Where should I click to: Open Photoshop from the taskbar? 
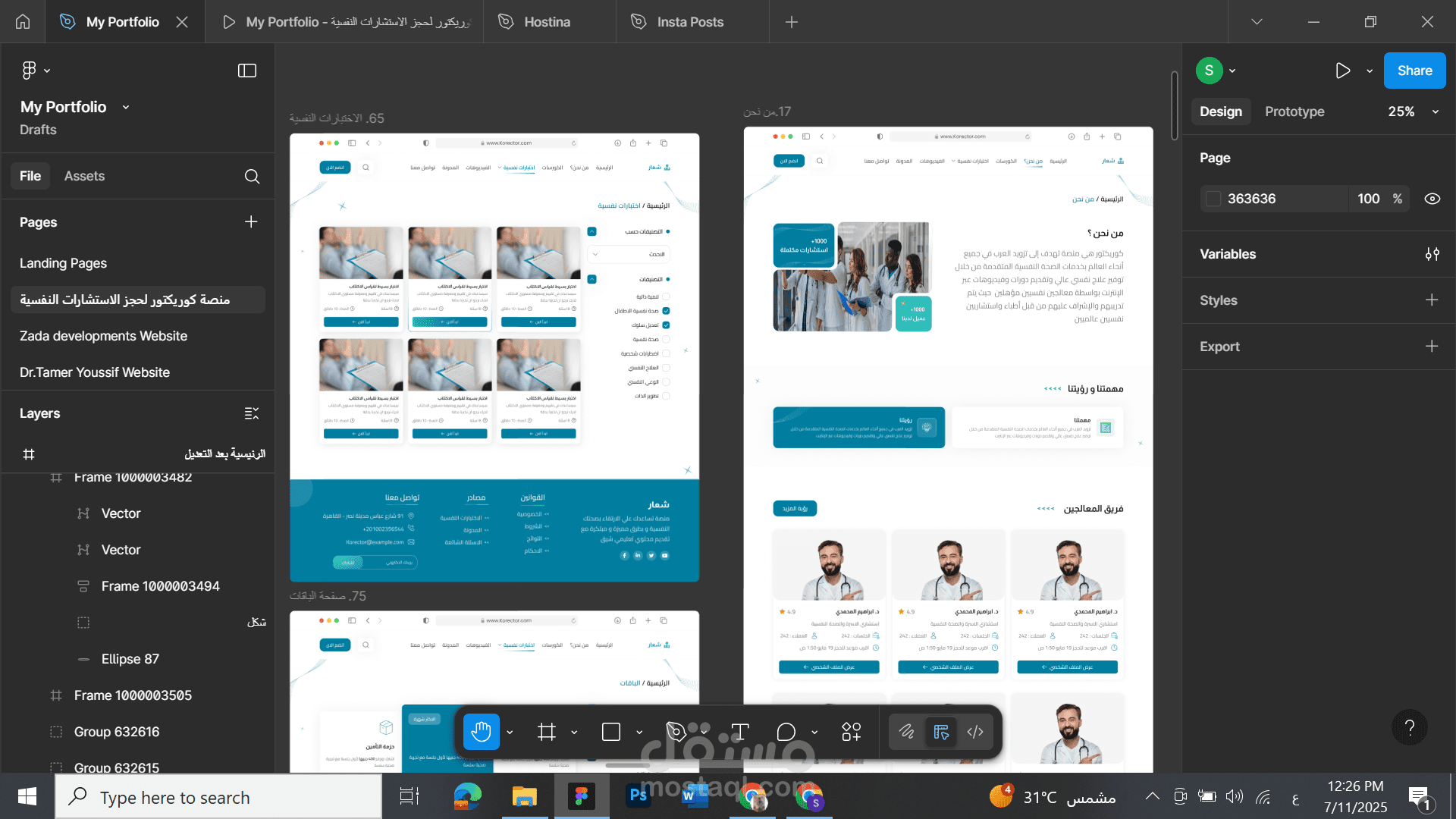click(x=639, y=796)
